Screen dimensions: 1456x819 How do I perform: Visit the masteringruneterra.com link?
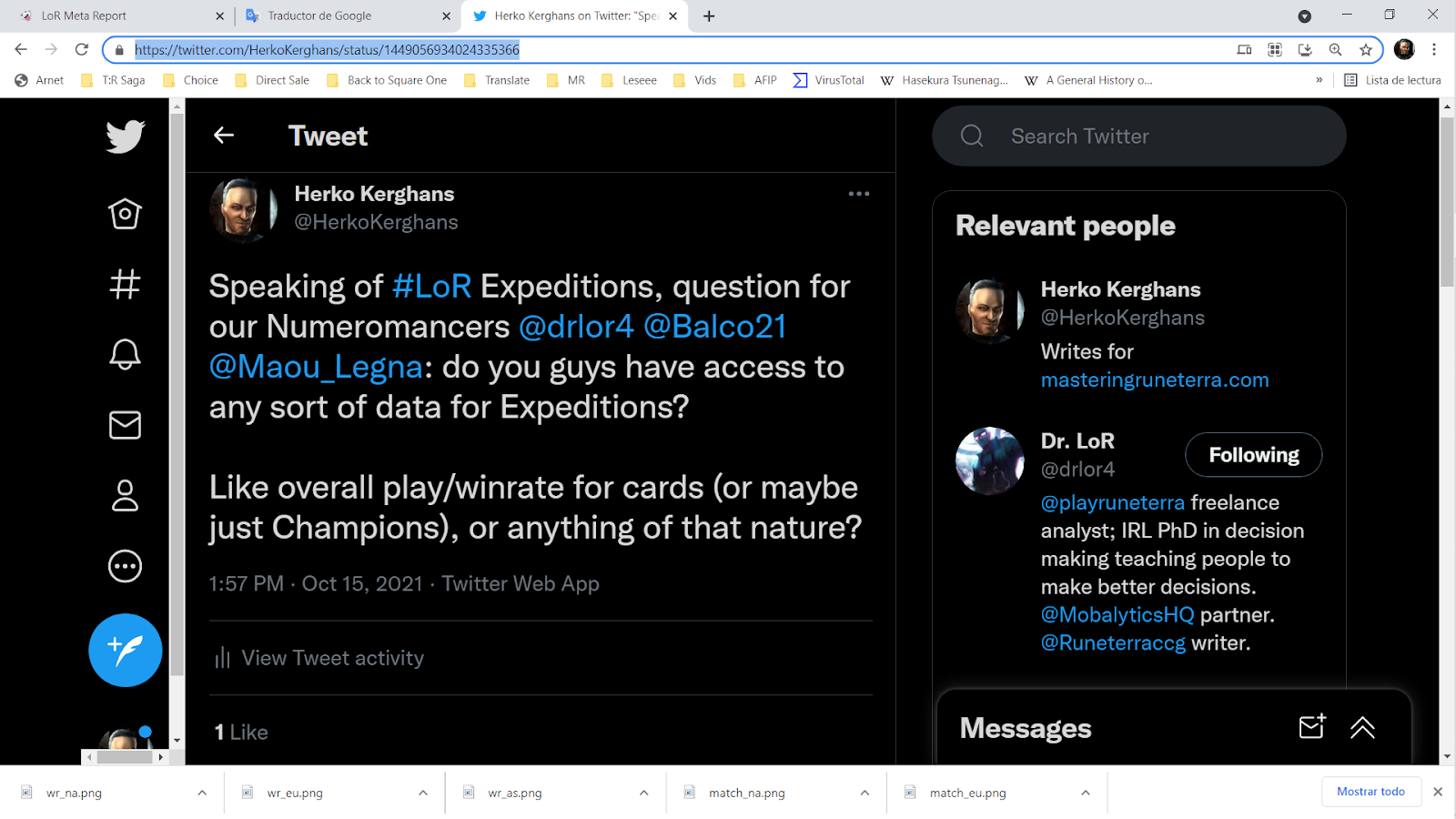click(x=1155, y=379)
